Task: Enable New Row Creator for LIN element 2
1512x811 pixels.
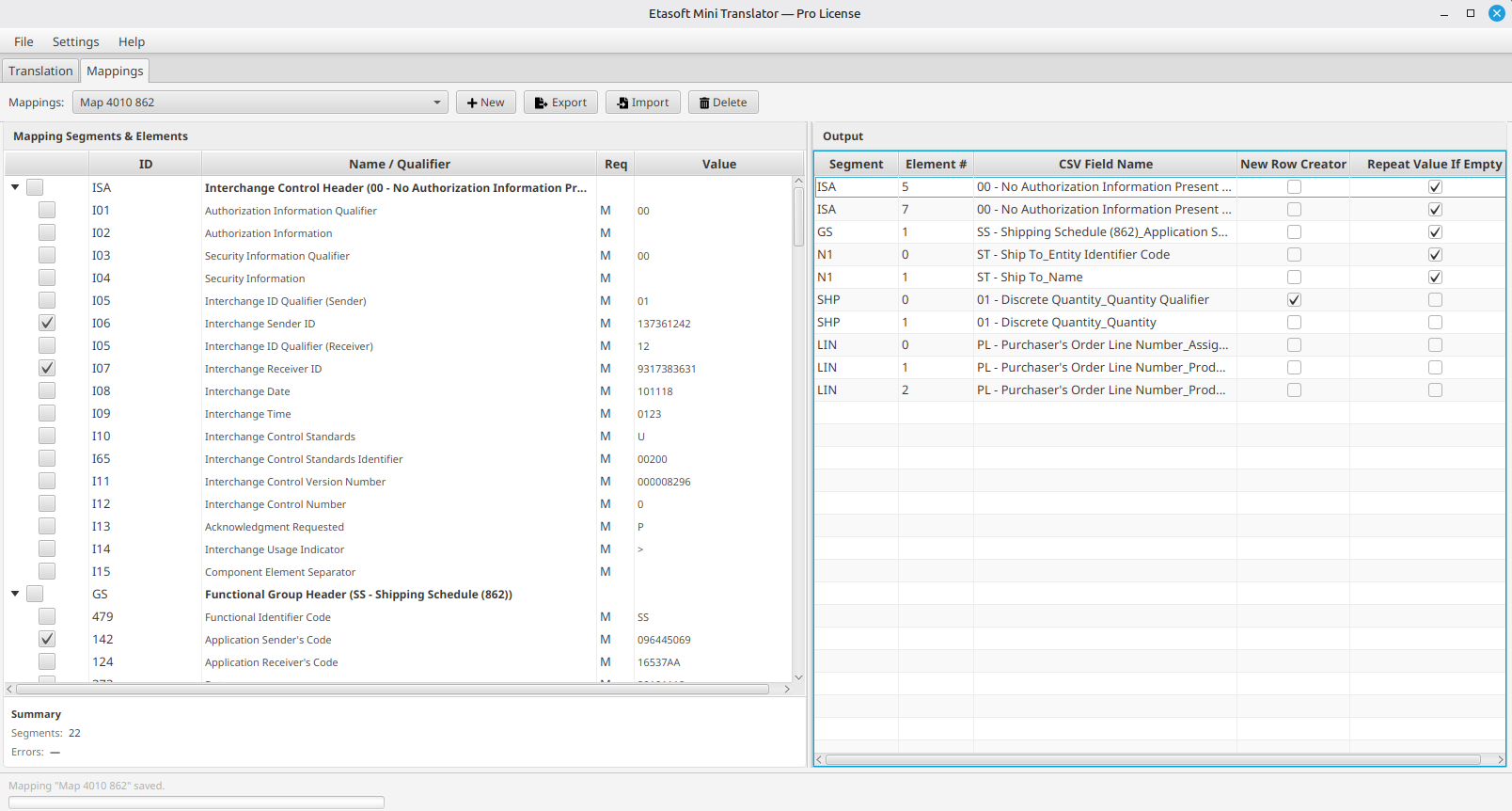Action: (x=1294, y=390)
